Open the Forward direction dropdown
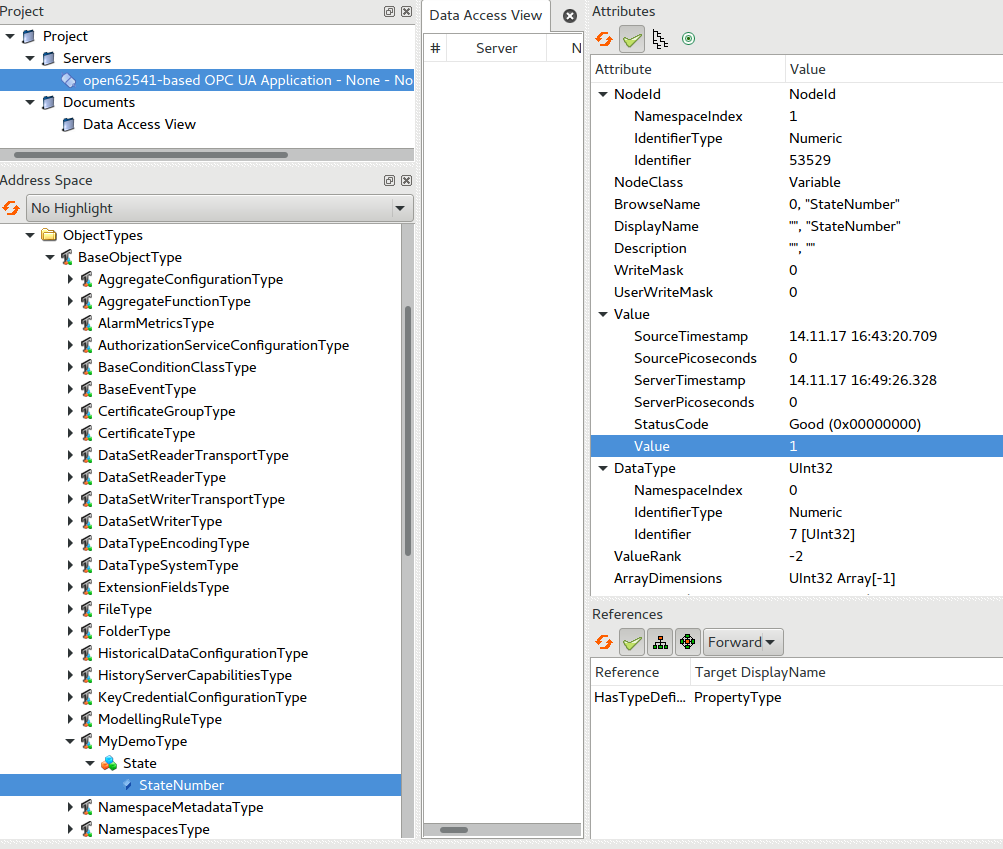The width and height of the screenshot is (1003, 849). pyautogui.click(x=742, y=641)
